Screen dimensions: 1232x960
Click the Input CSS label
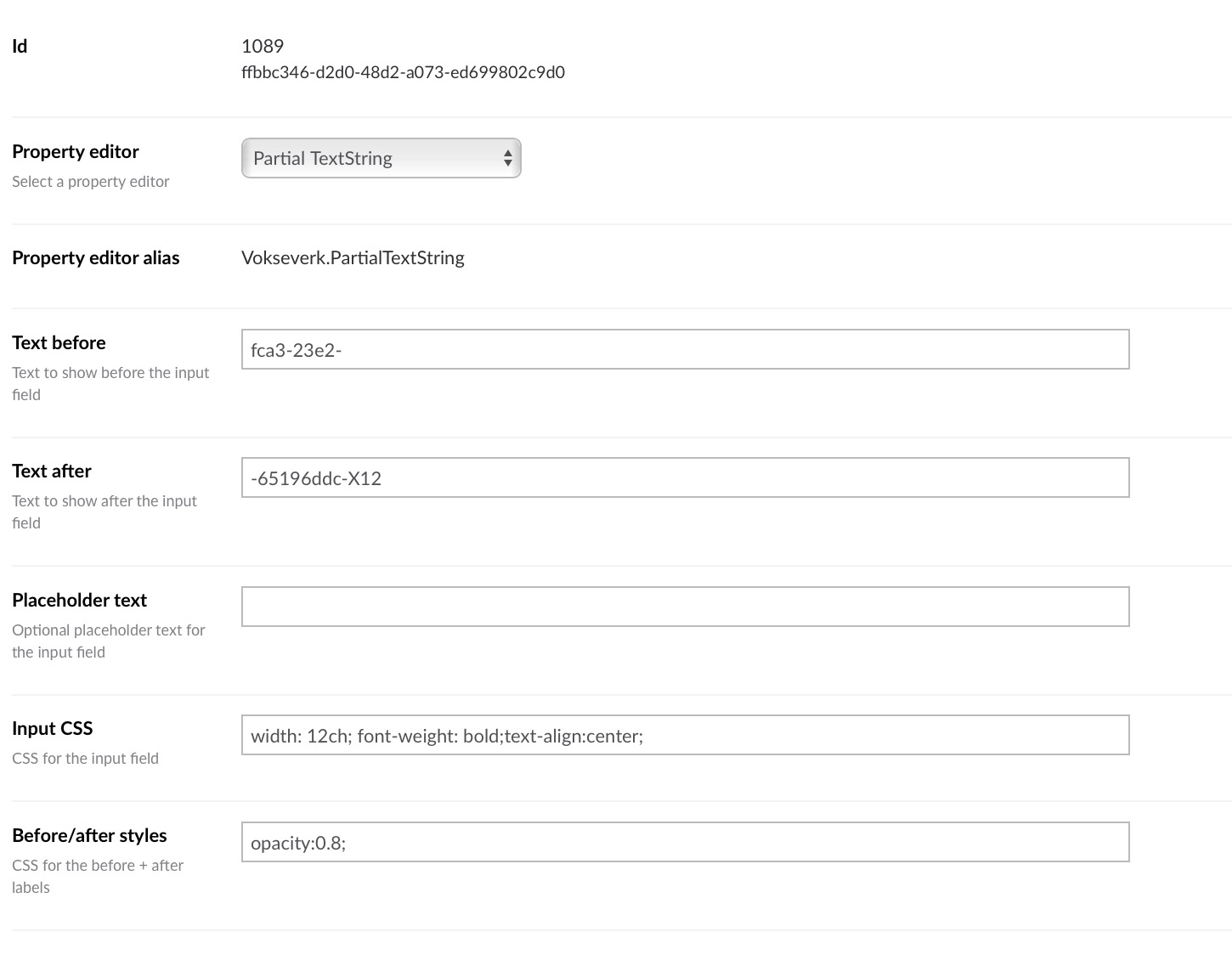53,728
